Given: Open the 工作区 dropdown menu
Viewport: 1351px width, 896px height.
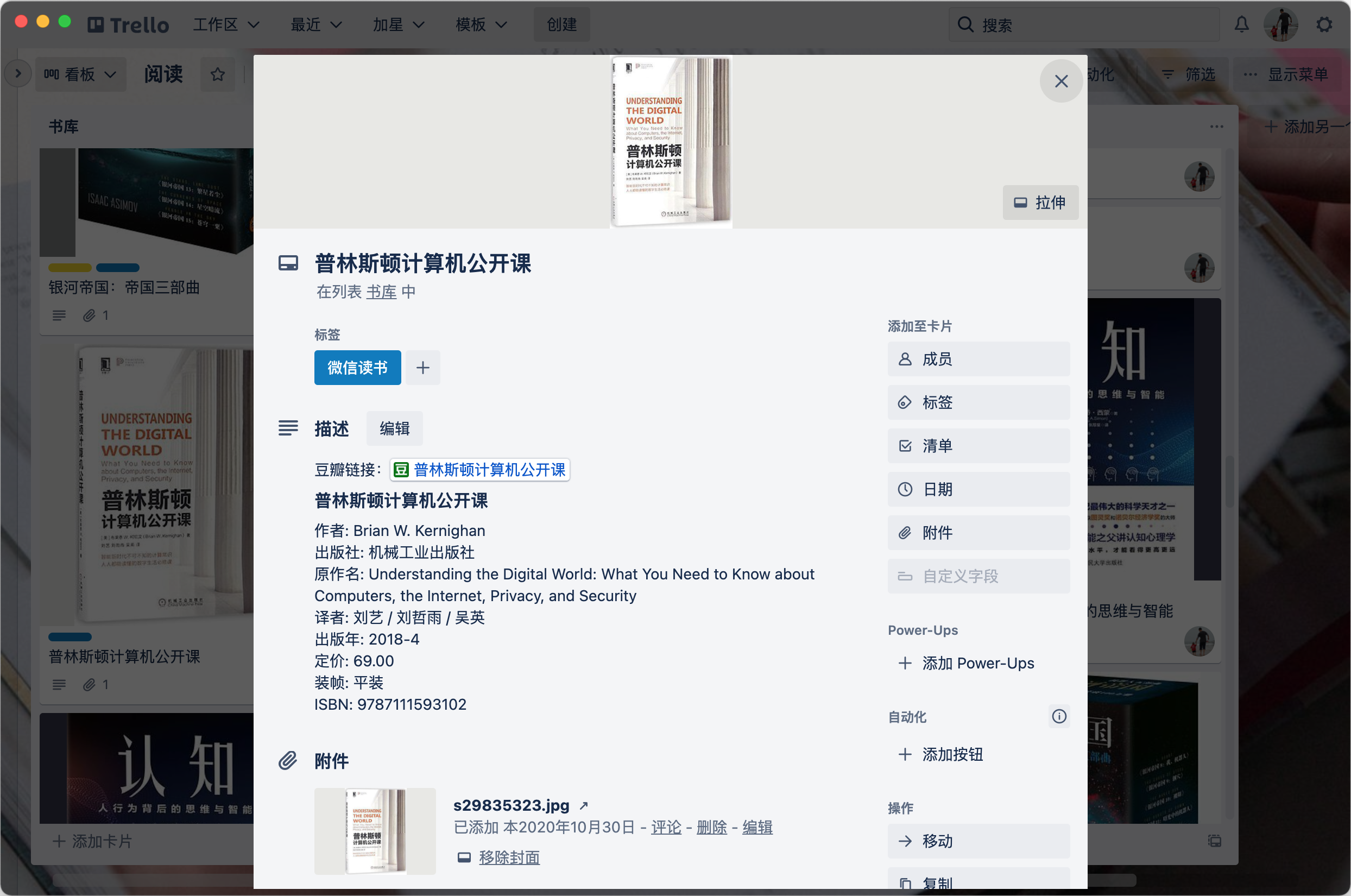Looking at the screenshot, I should [x=226, y=24].
